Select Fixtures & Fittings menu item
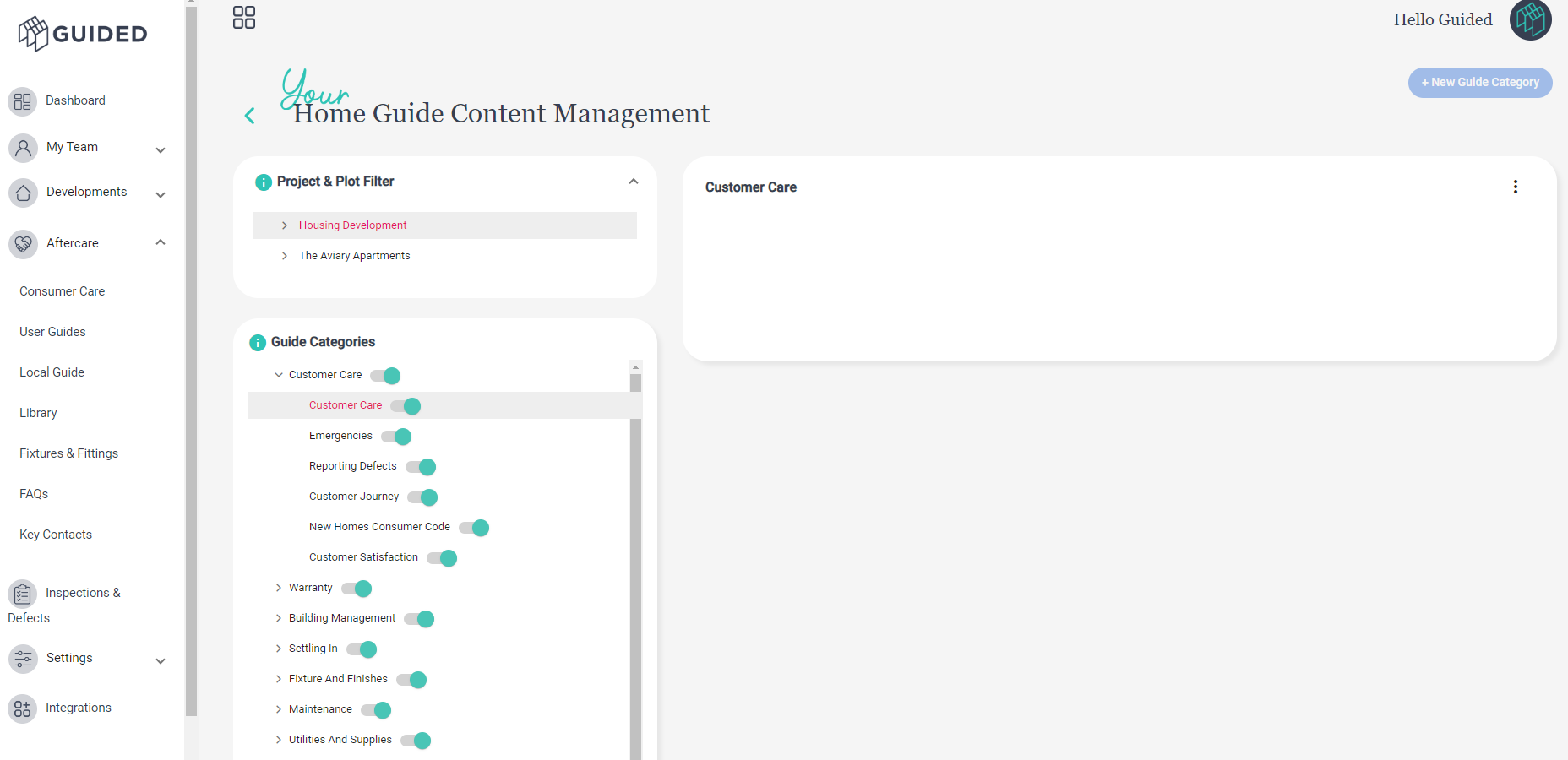 68,453
